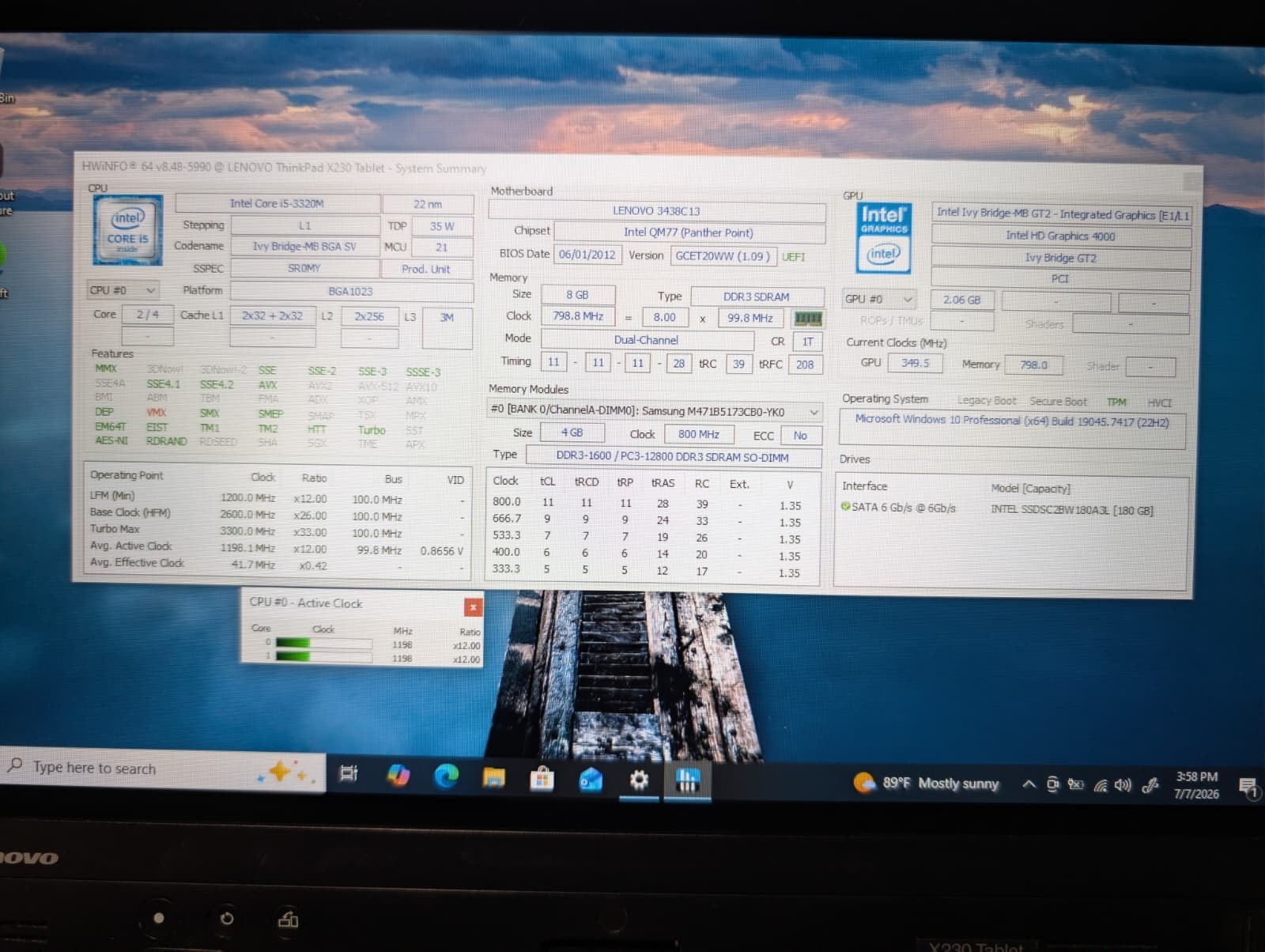
Task: Click the Core 1 clock bar
Action: (323, 655)
